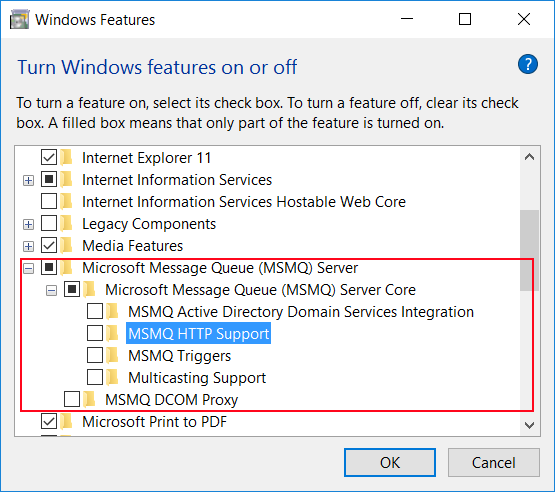Click the blue help question mark icon
This screenshot has height=492, width=555.
pos(527,64)
